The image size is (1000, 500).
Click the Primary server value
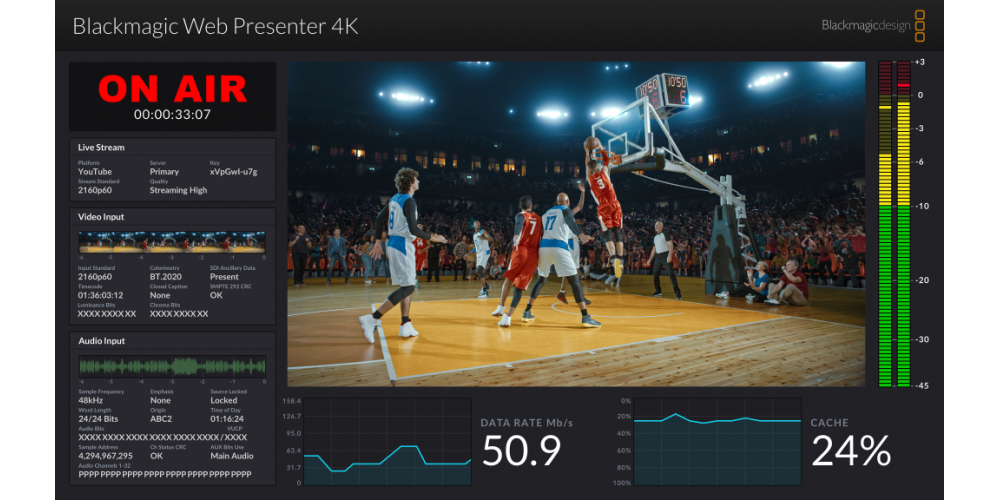(x=164, y=172)
